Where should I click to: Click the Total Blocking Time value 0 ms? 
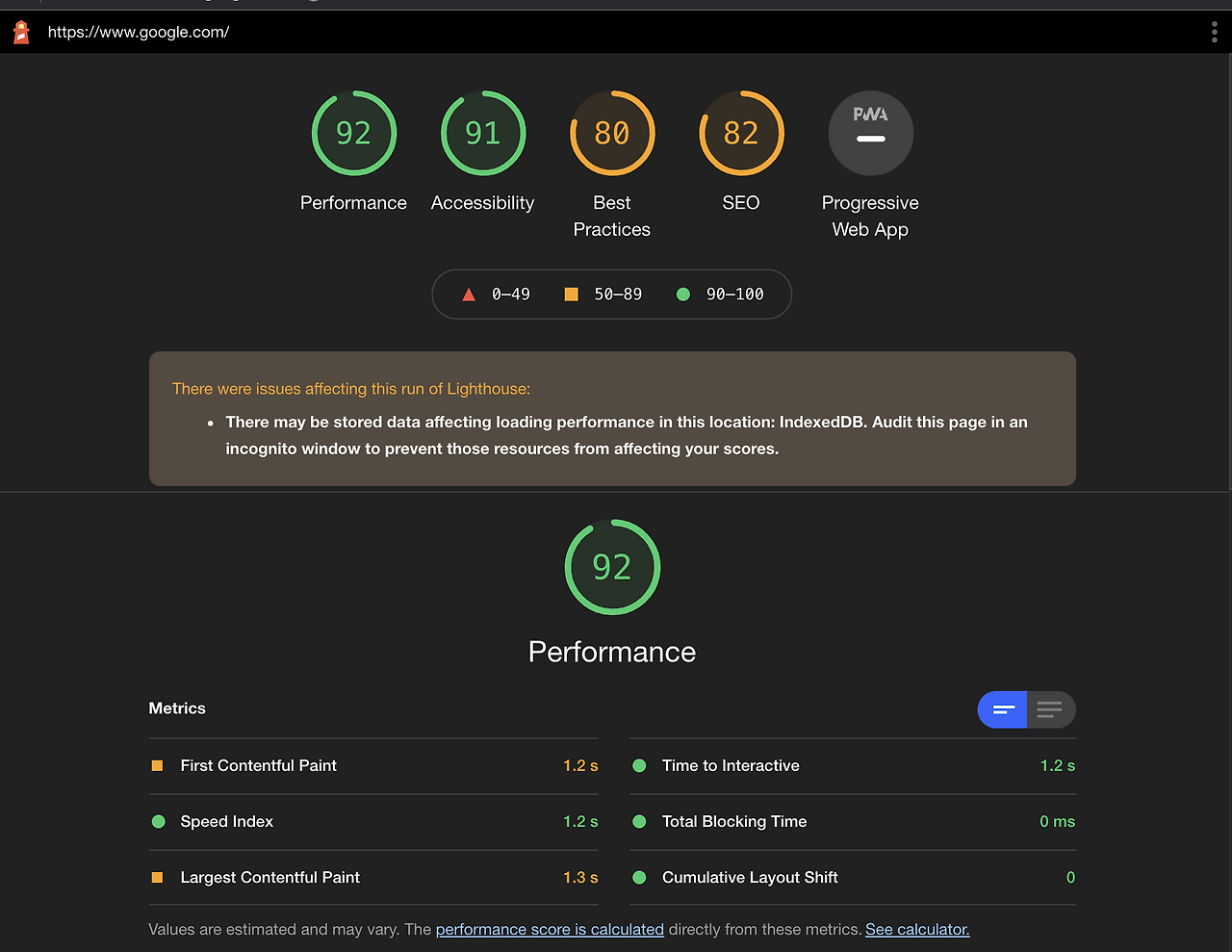[1057, 822]
